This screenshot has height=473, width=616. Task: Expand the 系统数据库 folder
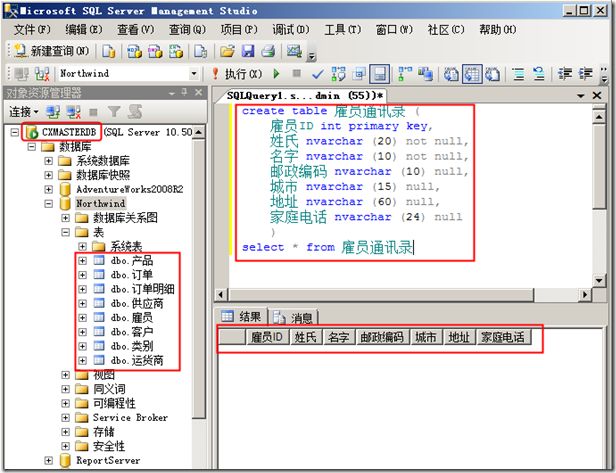coord(48,161)
